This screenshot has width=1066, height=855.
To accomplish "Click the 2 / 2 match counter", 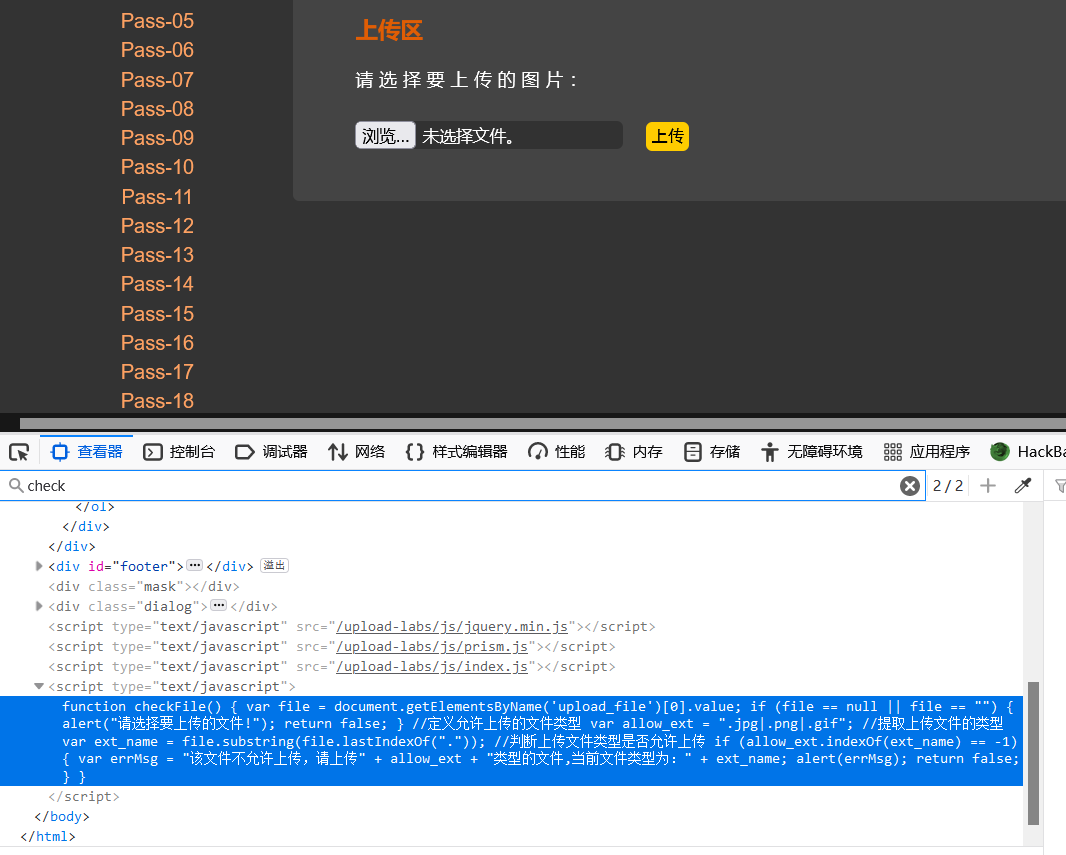I will tap(948, 486).
